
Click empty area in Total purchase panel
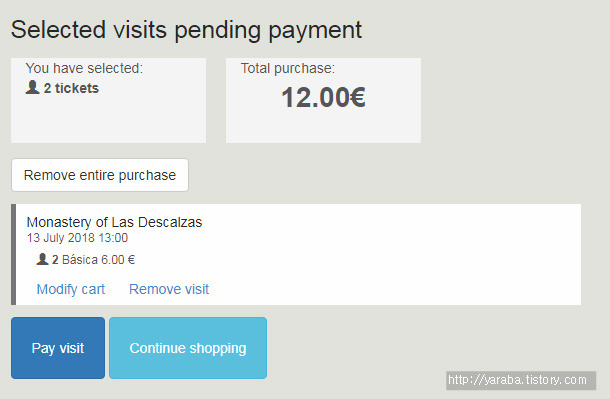(323, 126)
